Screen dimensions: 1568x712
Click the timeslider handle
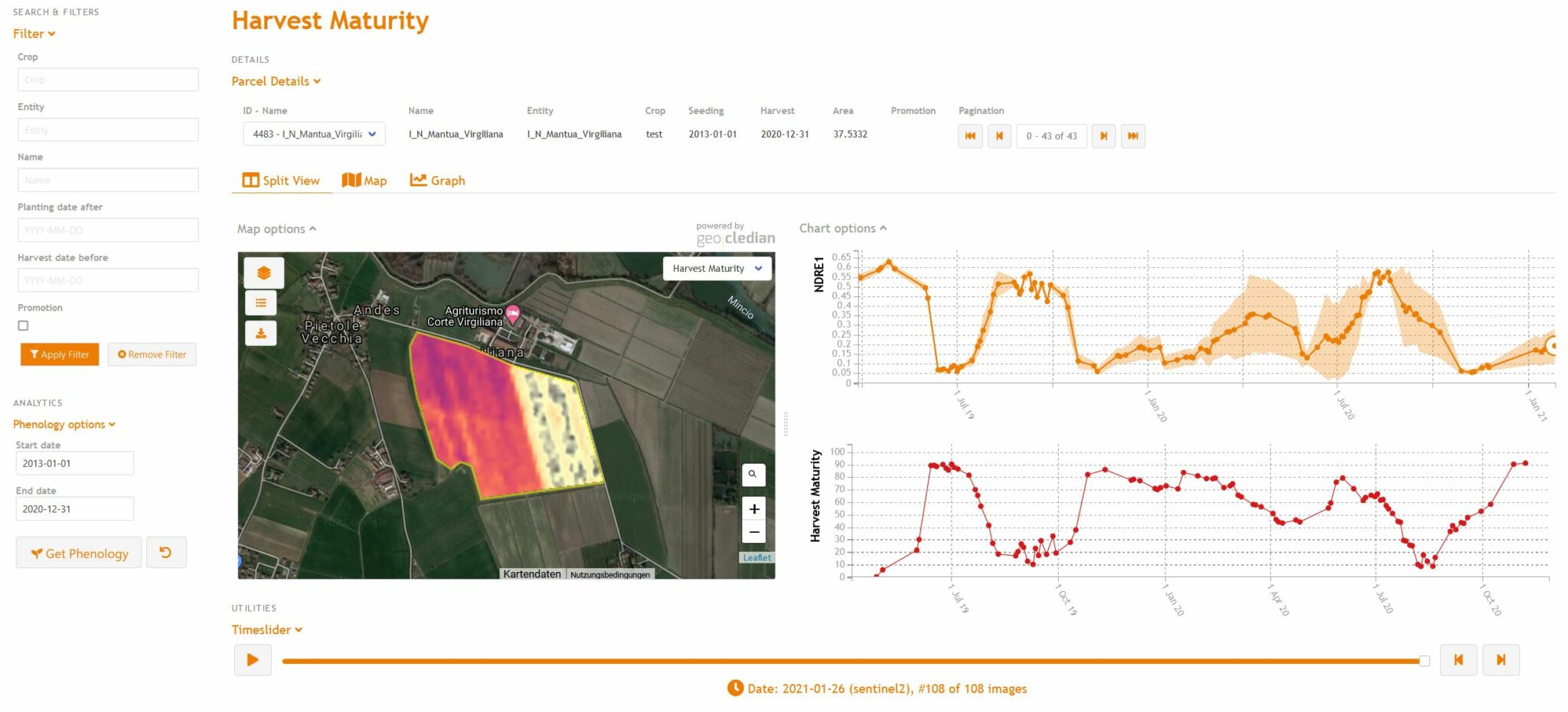(x=1424, y=661)
